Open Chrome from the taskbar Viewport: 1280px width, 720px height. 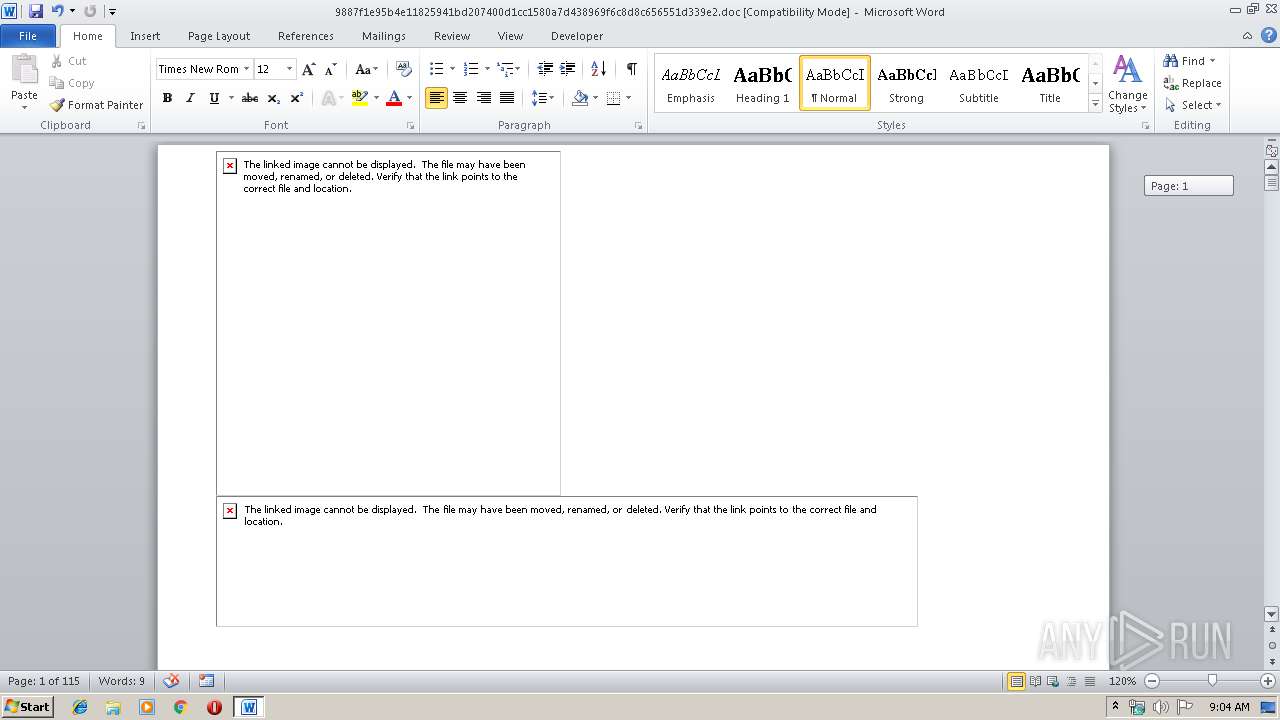(180, 707)
